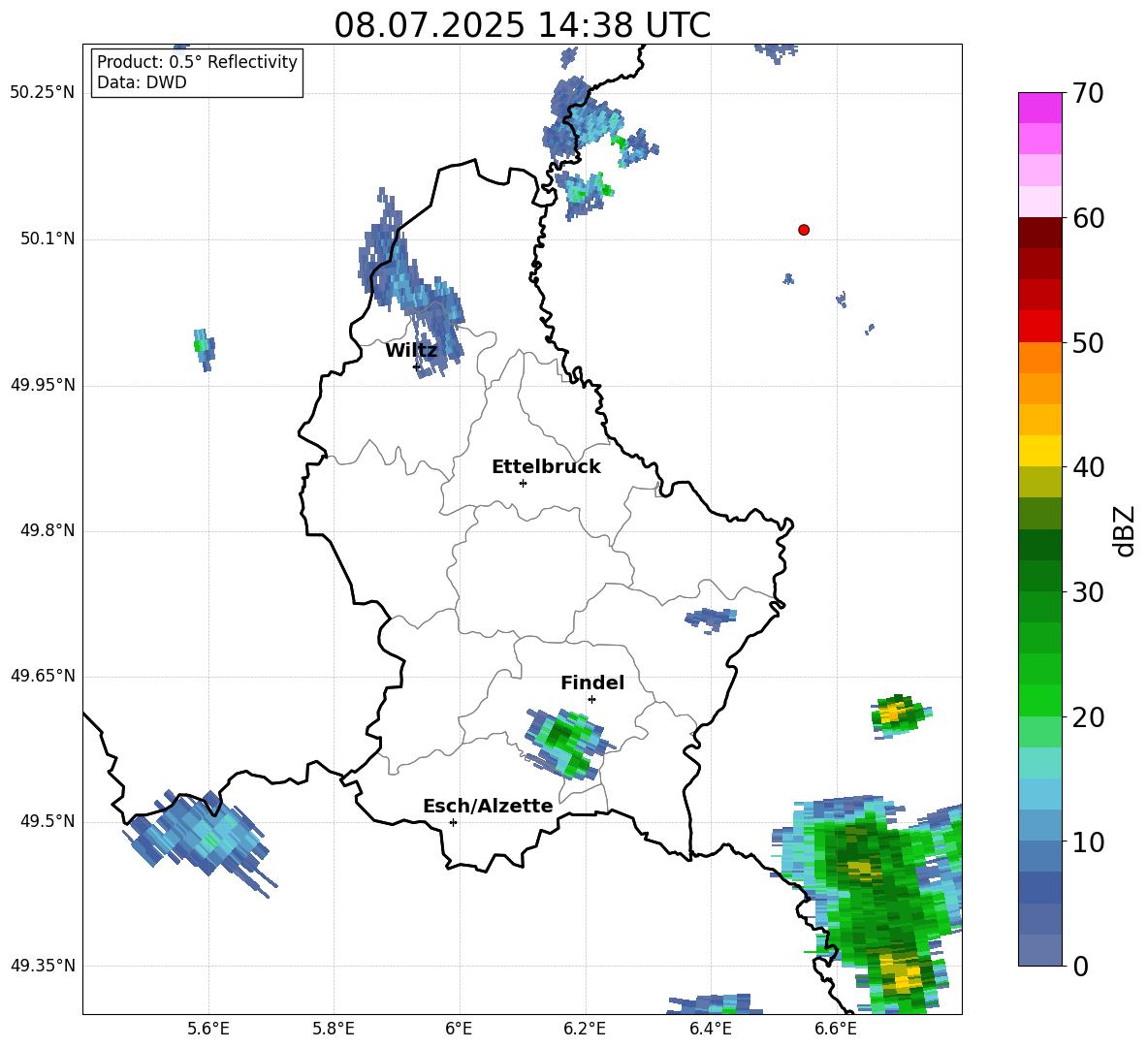Click the 49.35°N latitude label
The width and height of the screenshot is (1148, 1048).
[x=44, y=966]
